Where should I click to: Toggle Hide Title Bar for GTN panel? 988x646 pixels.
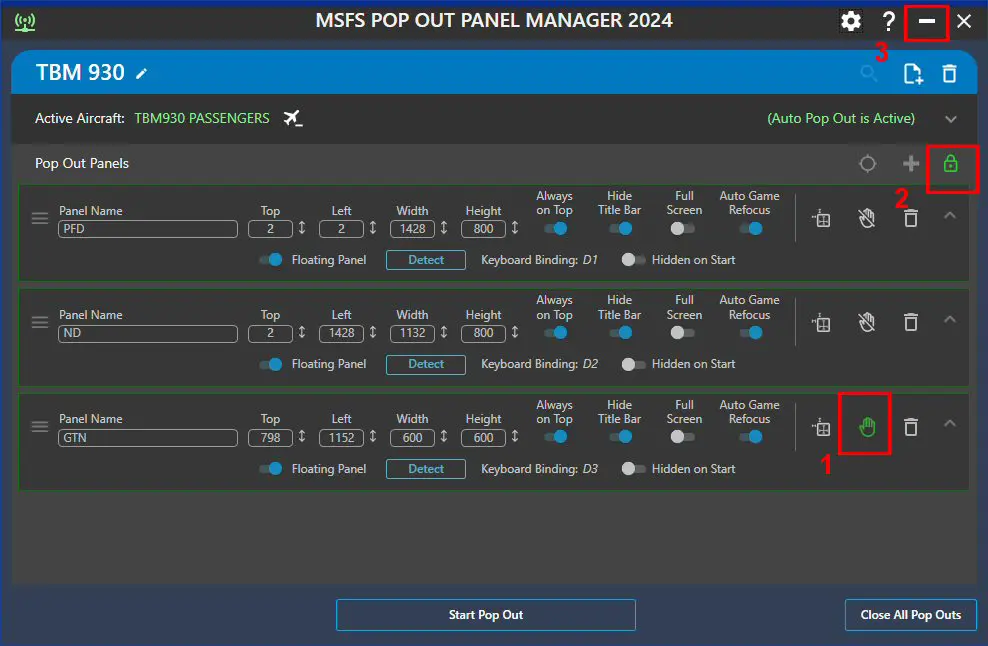pyautogui.click(x=621, y=437)
